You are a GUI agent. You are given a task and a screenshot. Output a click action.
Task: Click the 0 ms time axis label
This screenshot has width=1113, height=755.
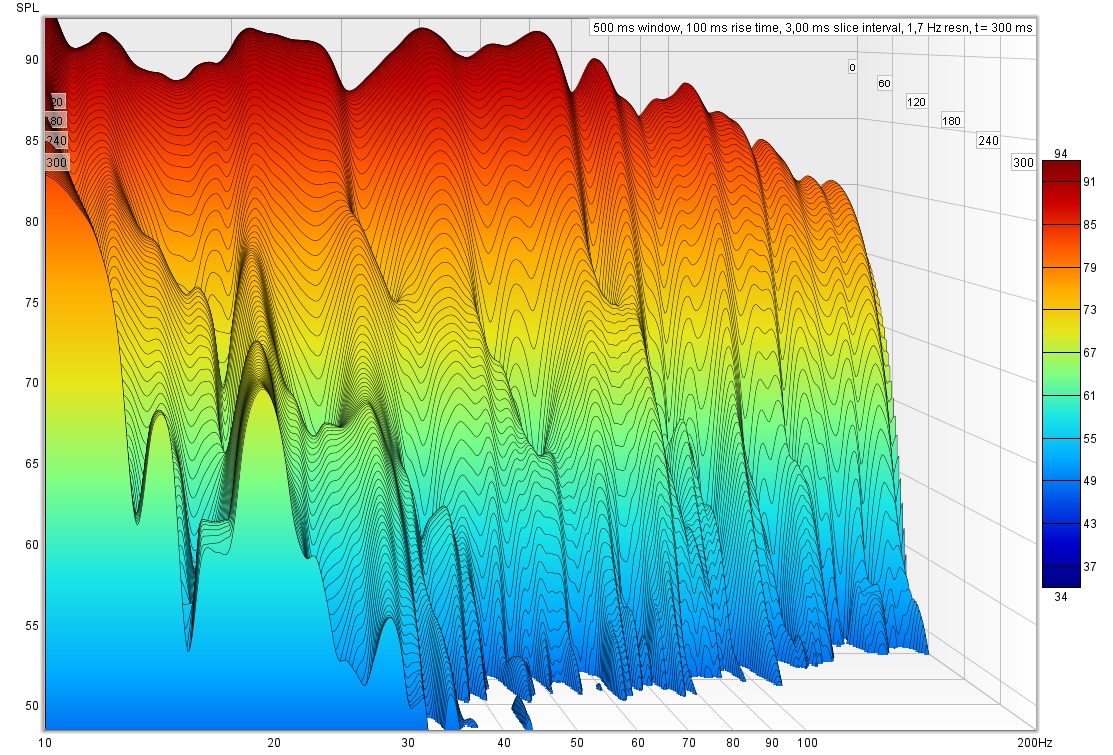point(852,67)
